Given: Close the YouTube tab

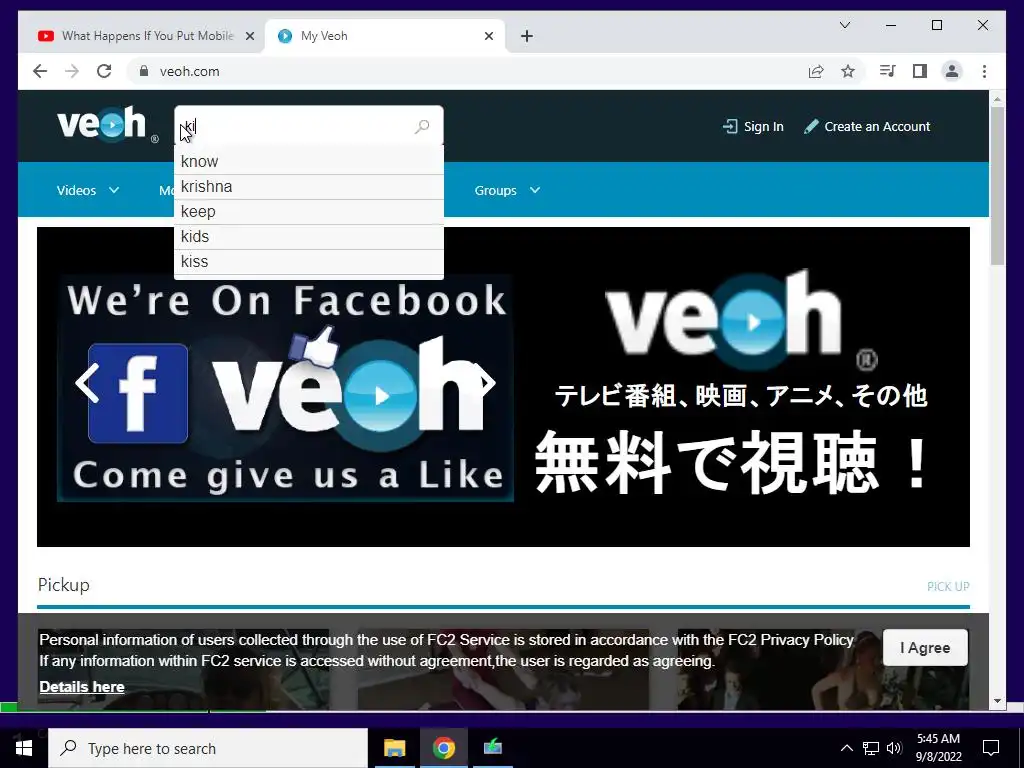Looking at the screenshot, I should click(249, 36).
